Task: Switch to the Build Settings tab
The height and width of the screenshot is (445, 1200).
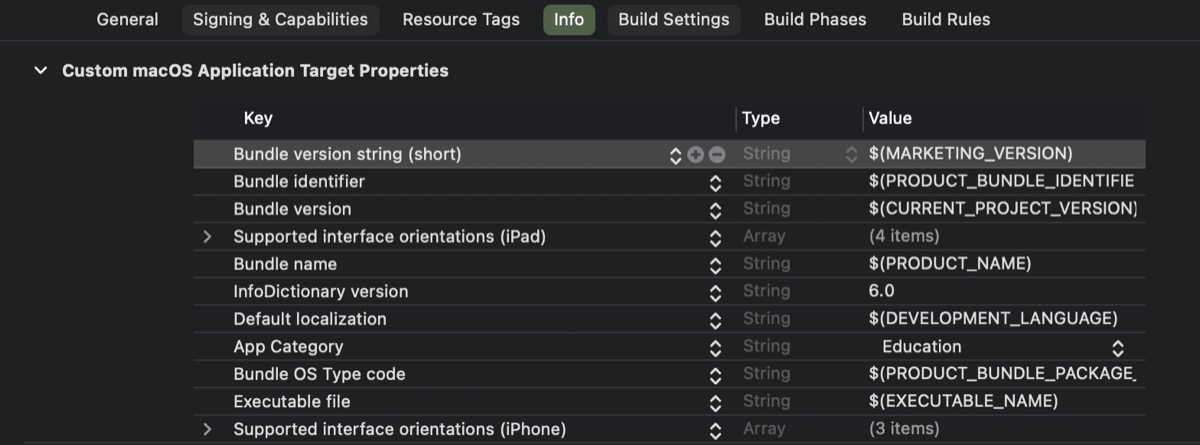Action: pos(674,19)
